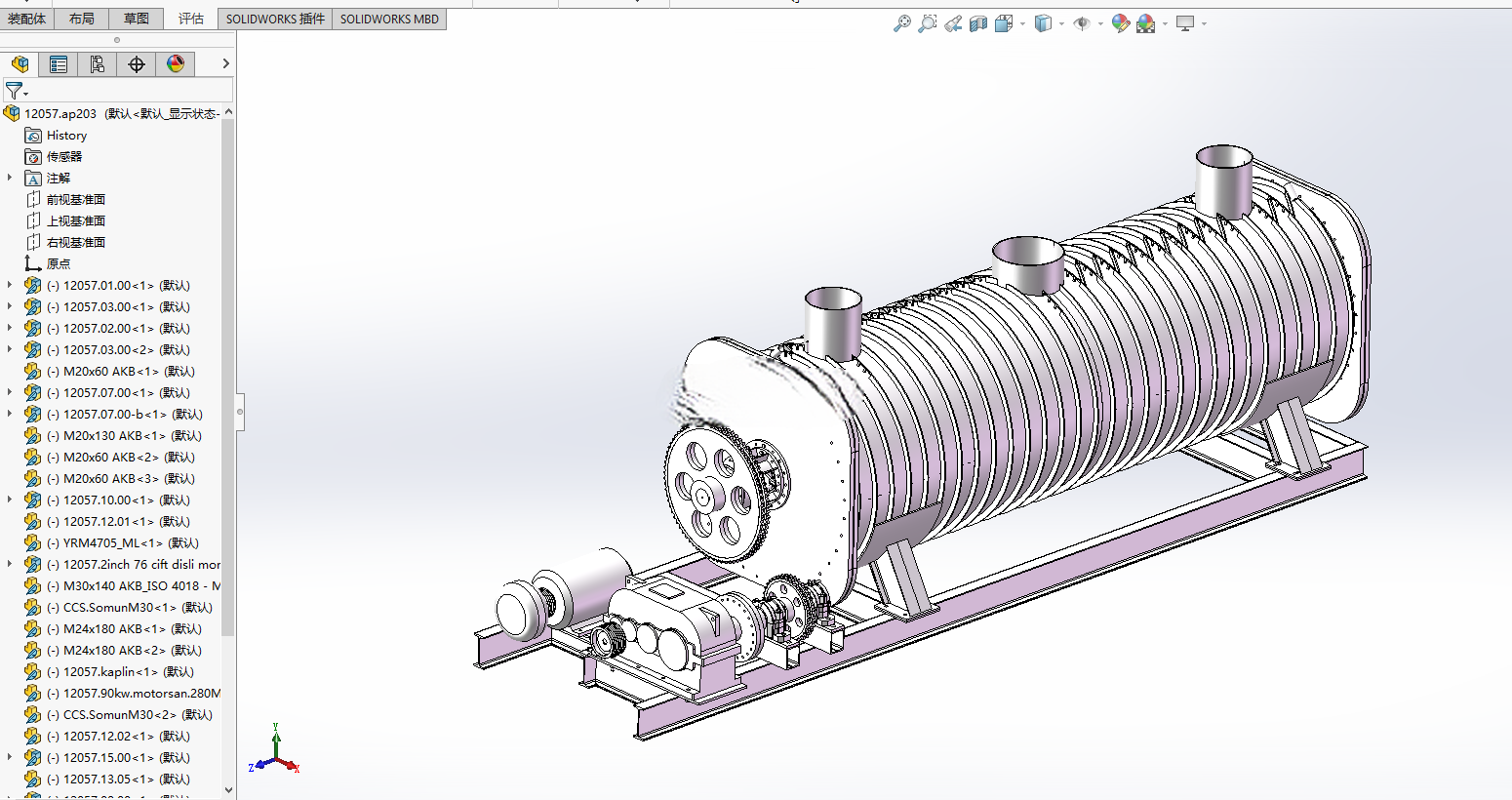Click Hide/Show Items eye icon
Image resolution: width=1512 pixels, height=800 pixels.
[x=1082, y=23]
